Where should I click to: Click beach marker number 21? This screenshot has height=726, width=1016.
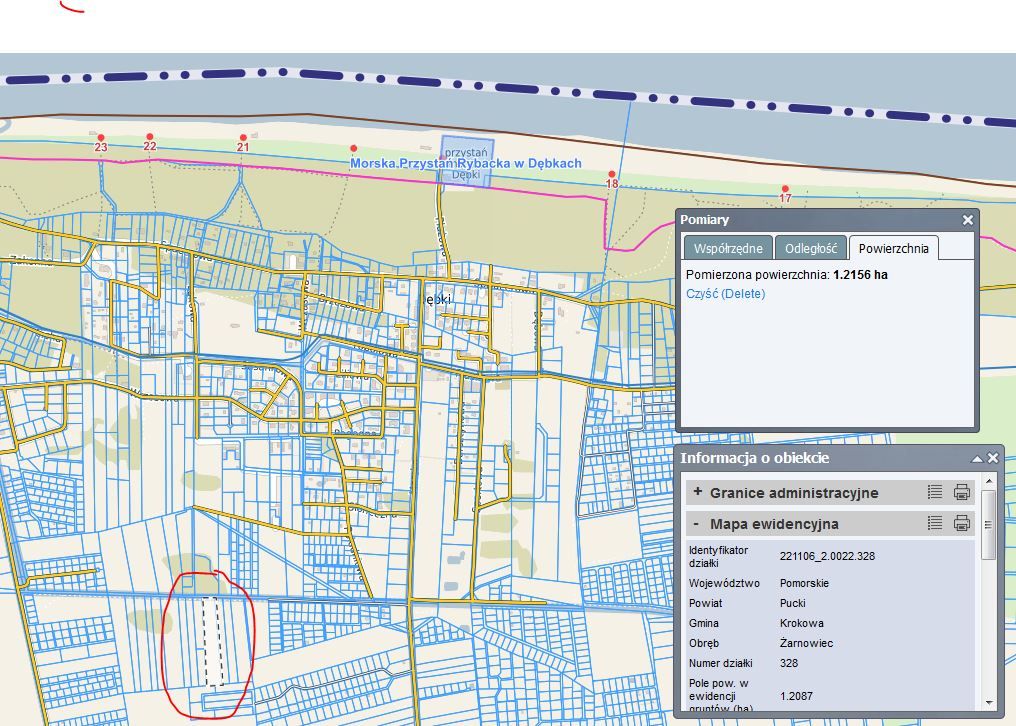point(243,137)
